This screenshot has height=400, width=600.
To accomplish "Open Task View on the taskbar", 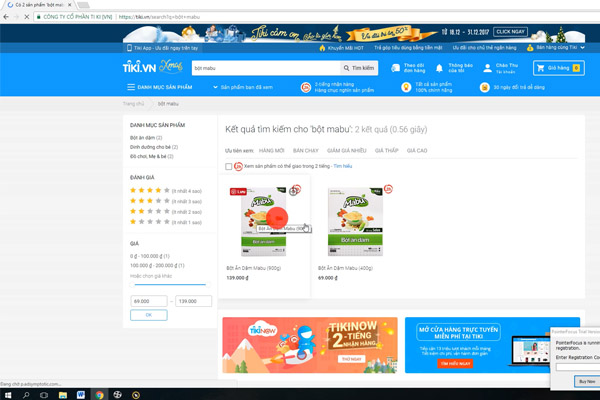I will point(44,395).
